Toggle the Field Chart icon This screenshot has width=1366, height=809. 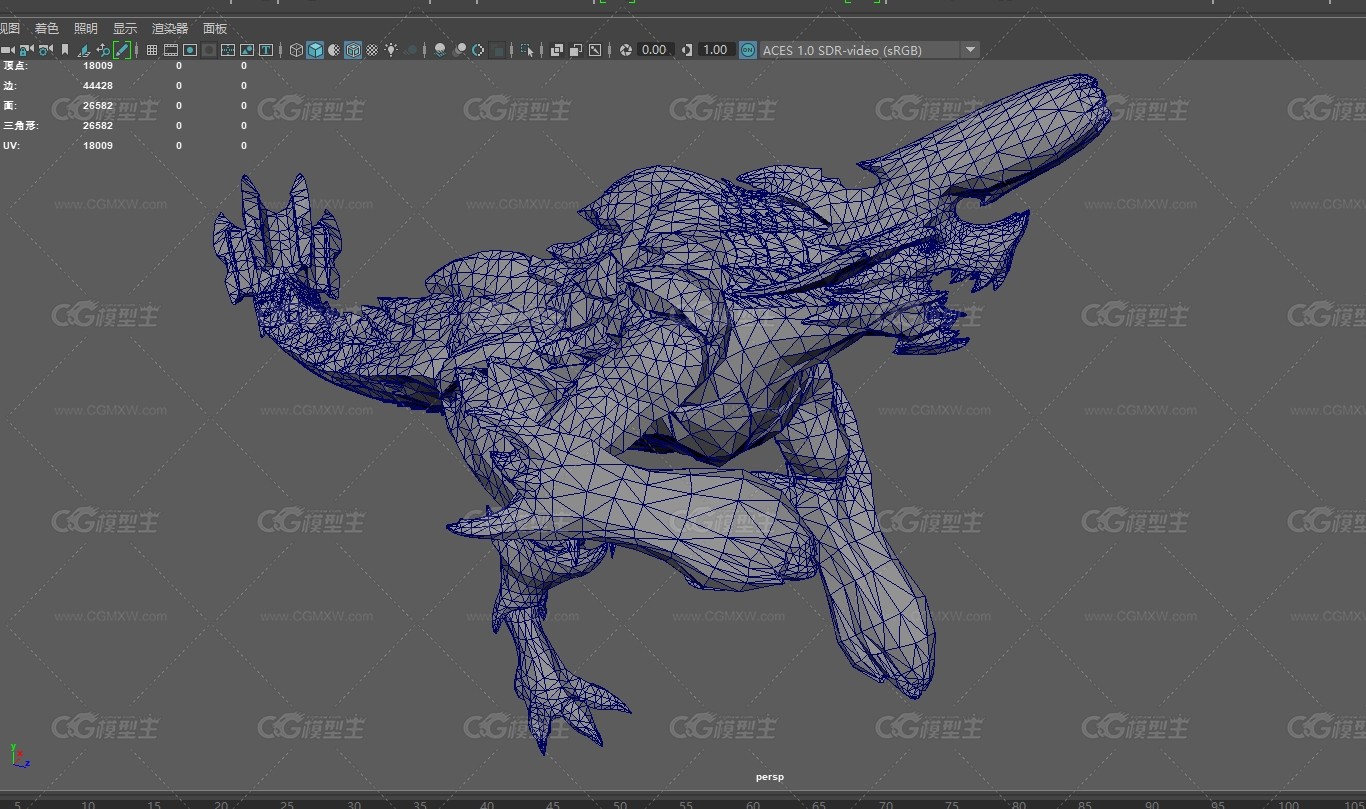pyautogui.click(x=228, y=50)
